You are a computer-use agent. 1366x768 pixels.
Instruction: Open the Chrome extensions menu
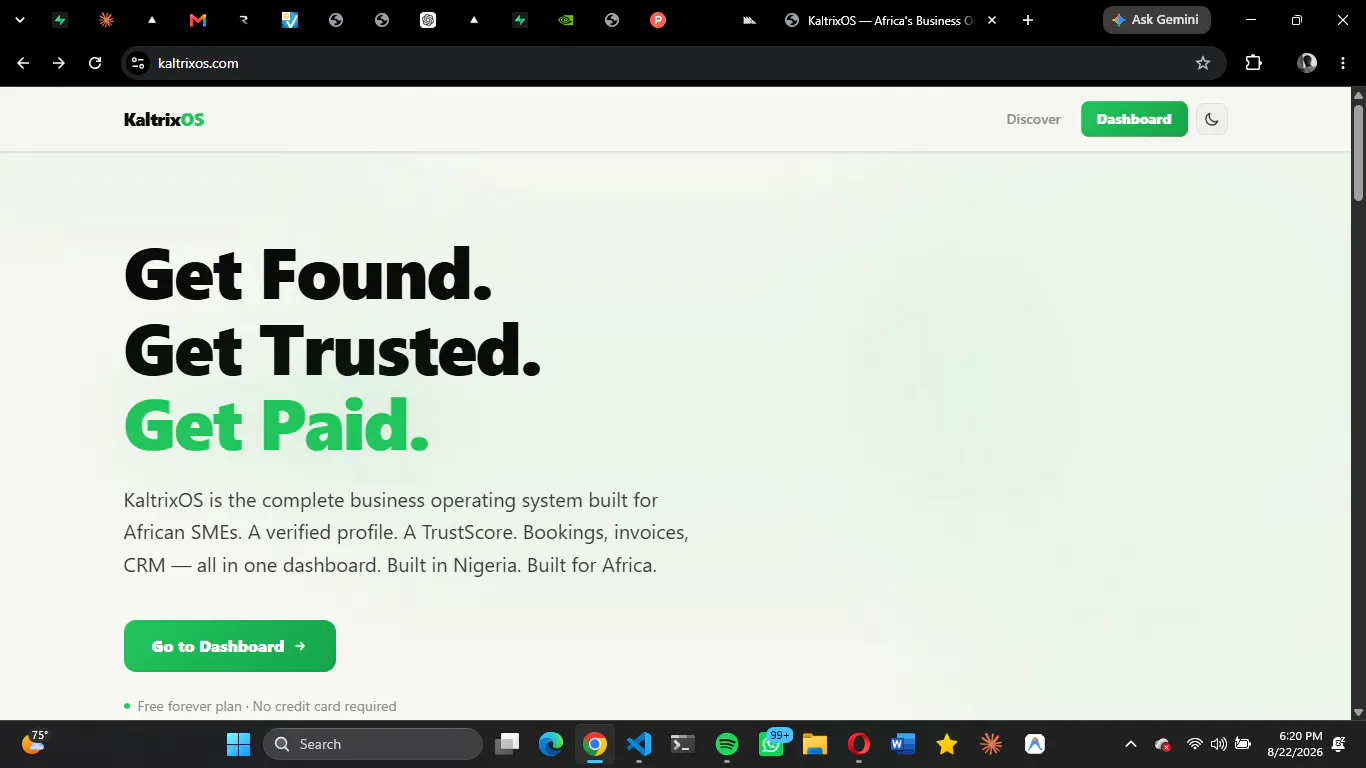1254,63
